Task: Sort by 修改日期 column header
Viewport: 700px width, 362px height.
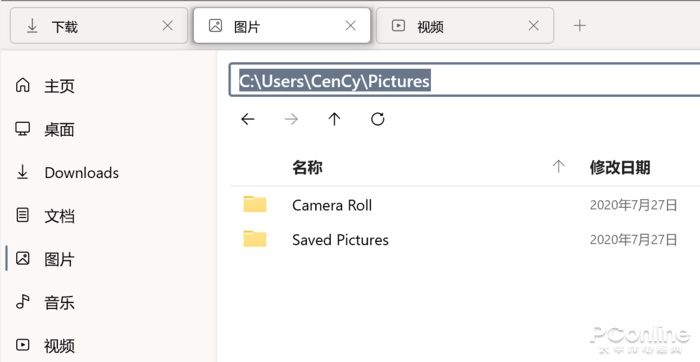Action: [620, 167]
